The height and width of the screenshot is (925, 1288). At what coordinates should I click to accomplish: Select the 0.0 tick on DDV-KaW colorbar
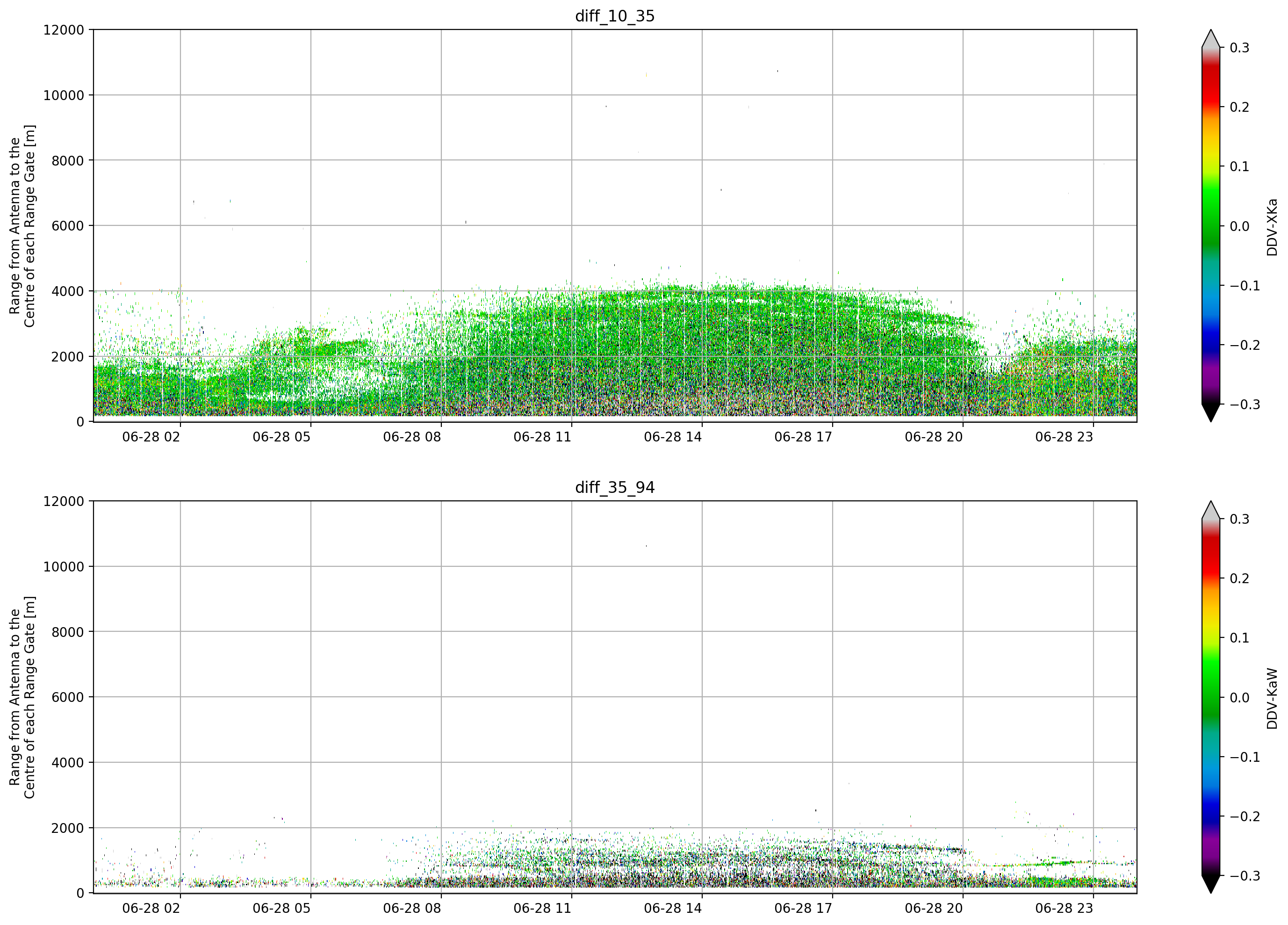pyautogui.click(x=1240, y=698)
